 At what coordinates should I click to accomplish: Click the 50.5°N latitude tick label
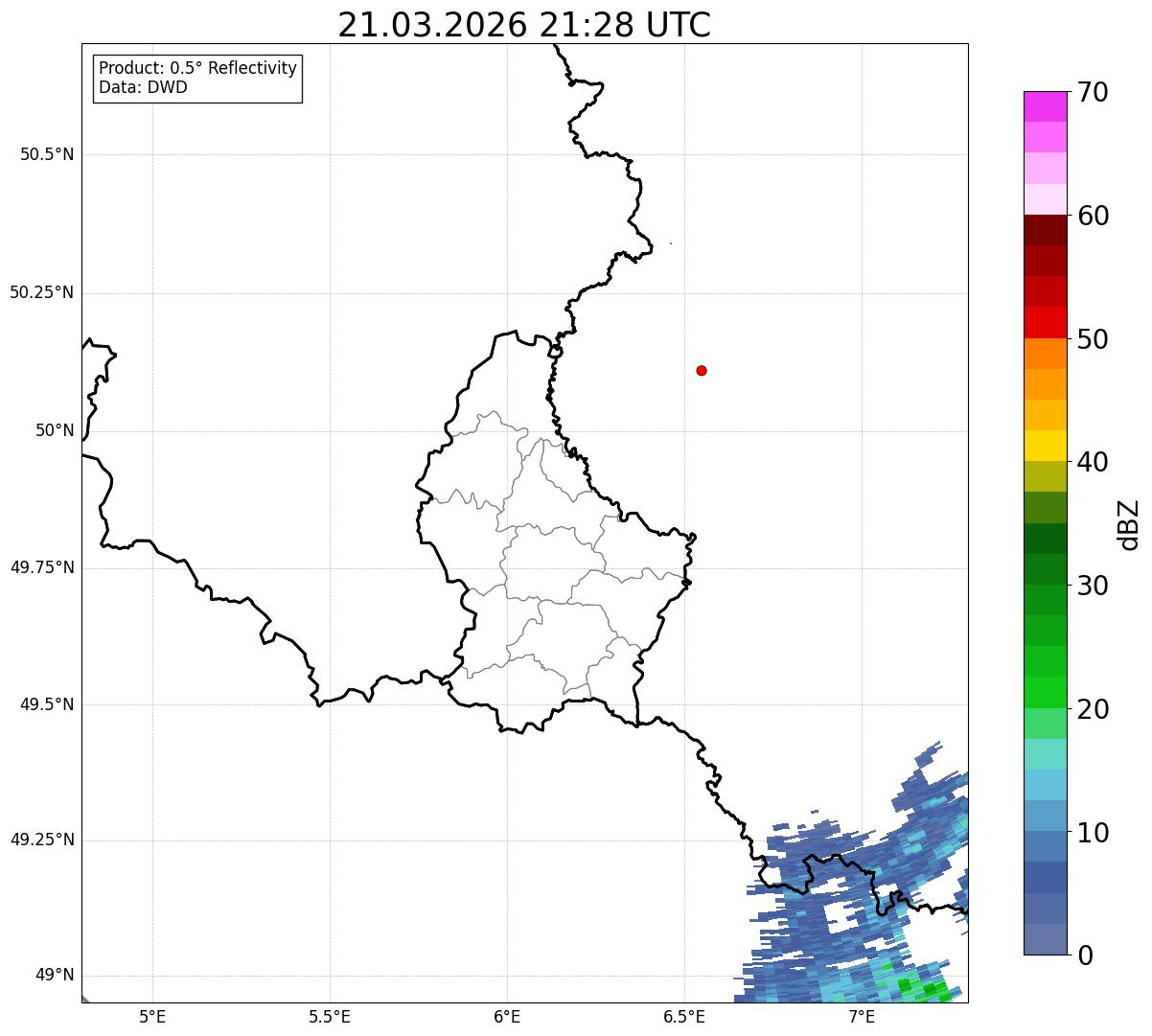coord(47,154)
